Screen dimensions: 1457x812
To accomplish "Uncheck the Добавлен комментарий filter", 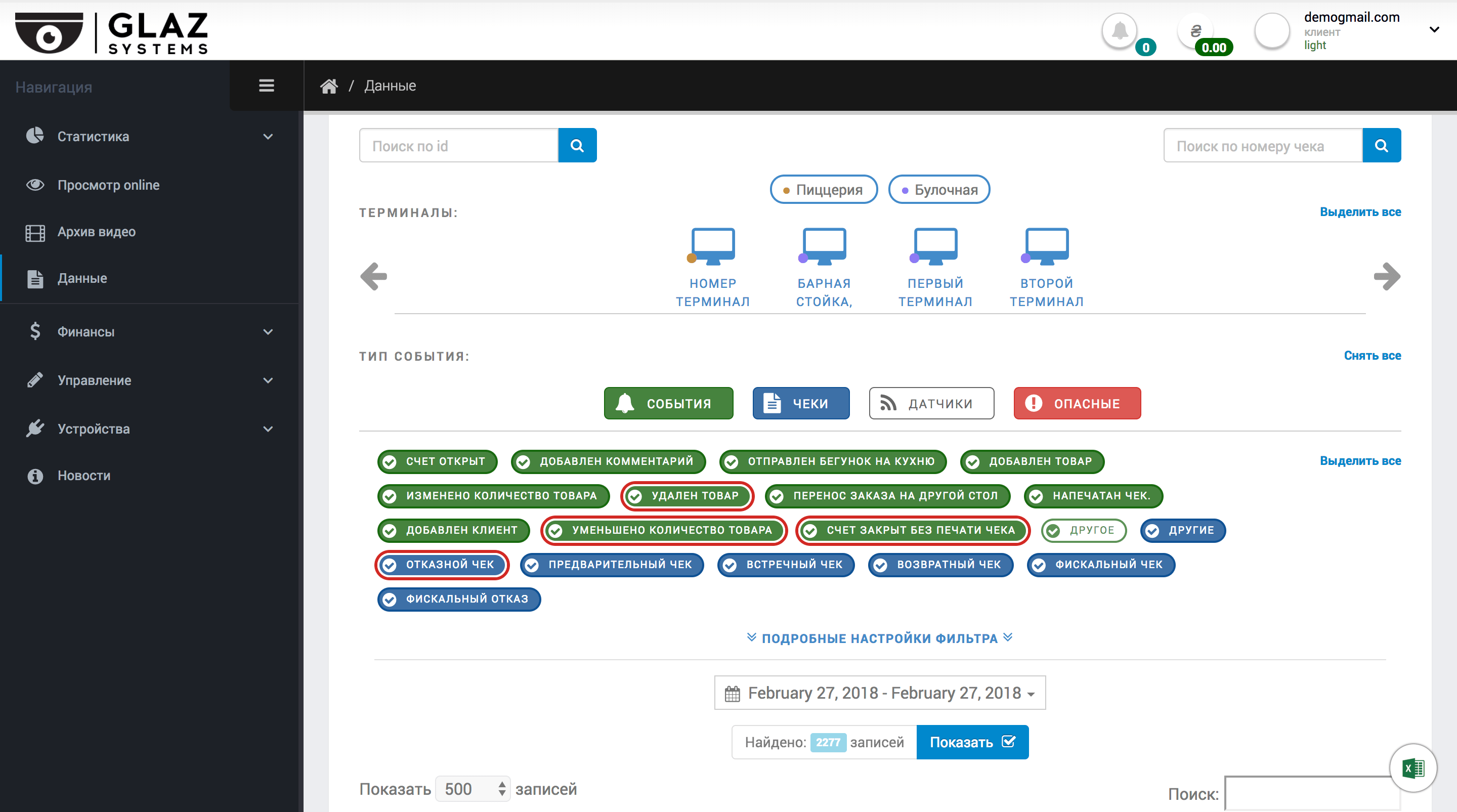I will tap(608, 461).
